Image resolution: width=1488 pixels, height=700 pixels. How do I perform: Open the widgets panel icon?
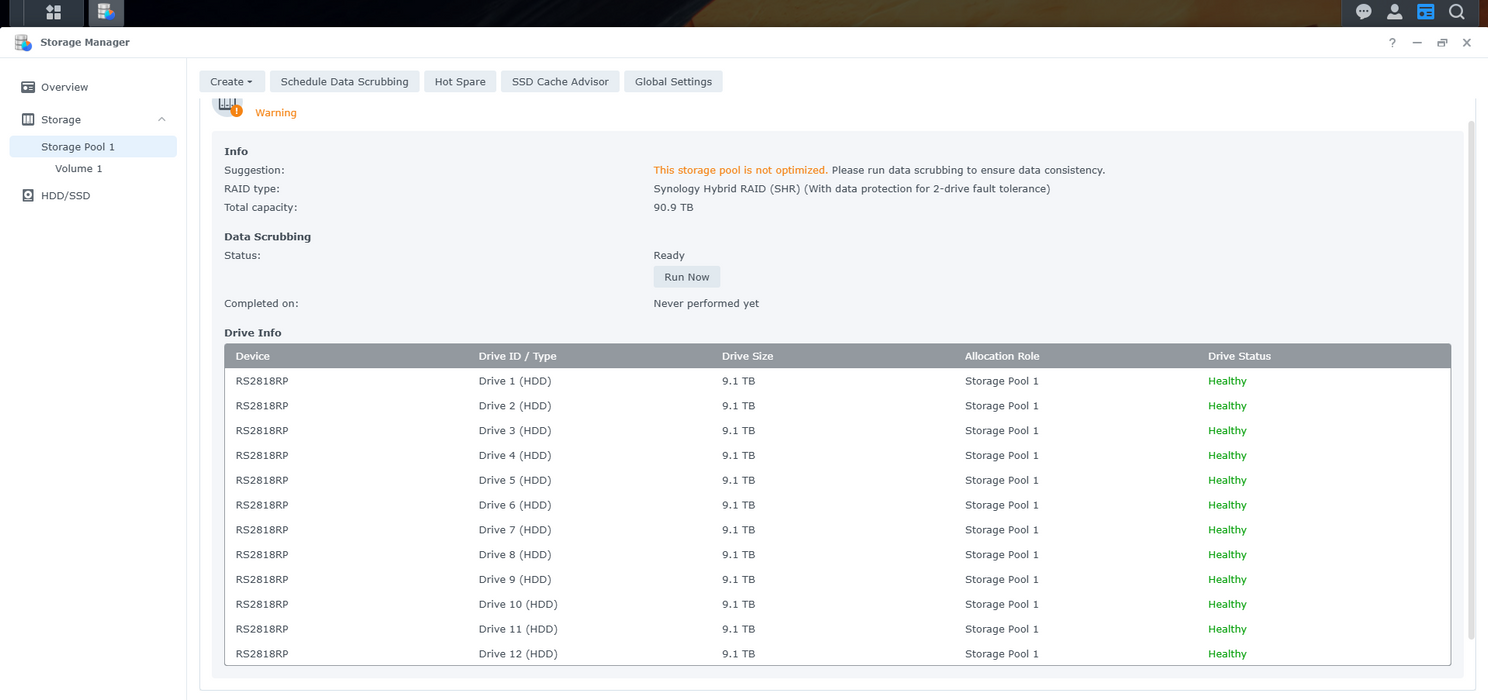(x=1426, y=12)
